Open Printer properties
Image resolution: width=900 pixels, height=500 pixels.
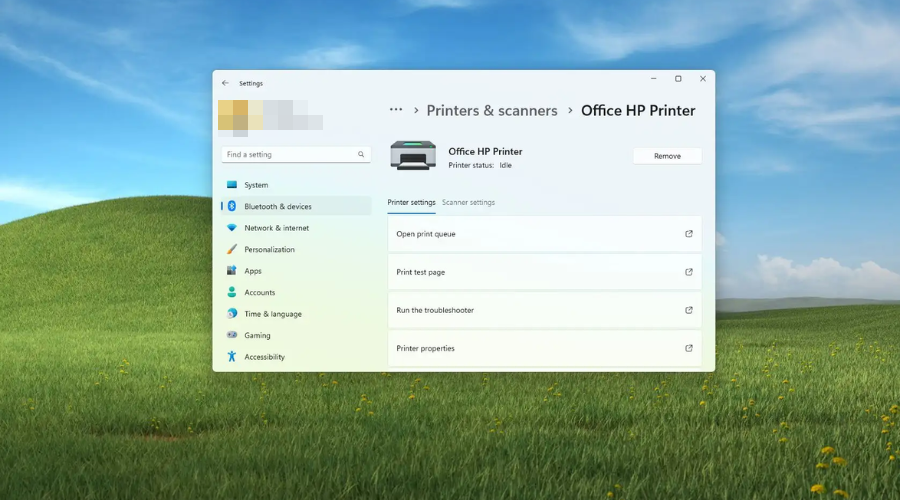tap(545, 348)
